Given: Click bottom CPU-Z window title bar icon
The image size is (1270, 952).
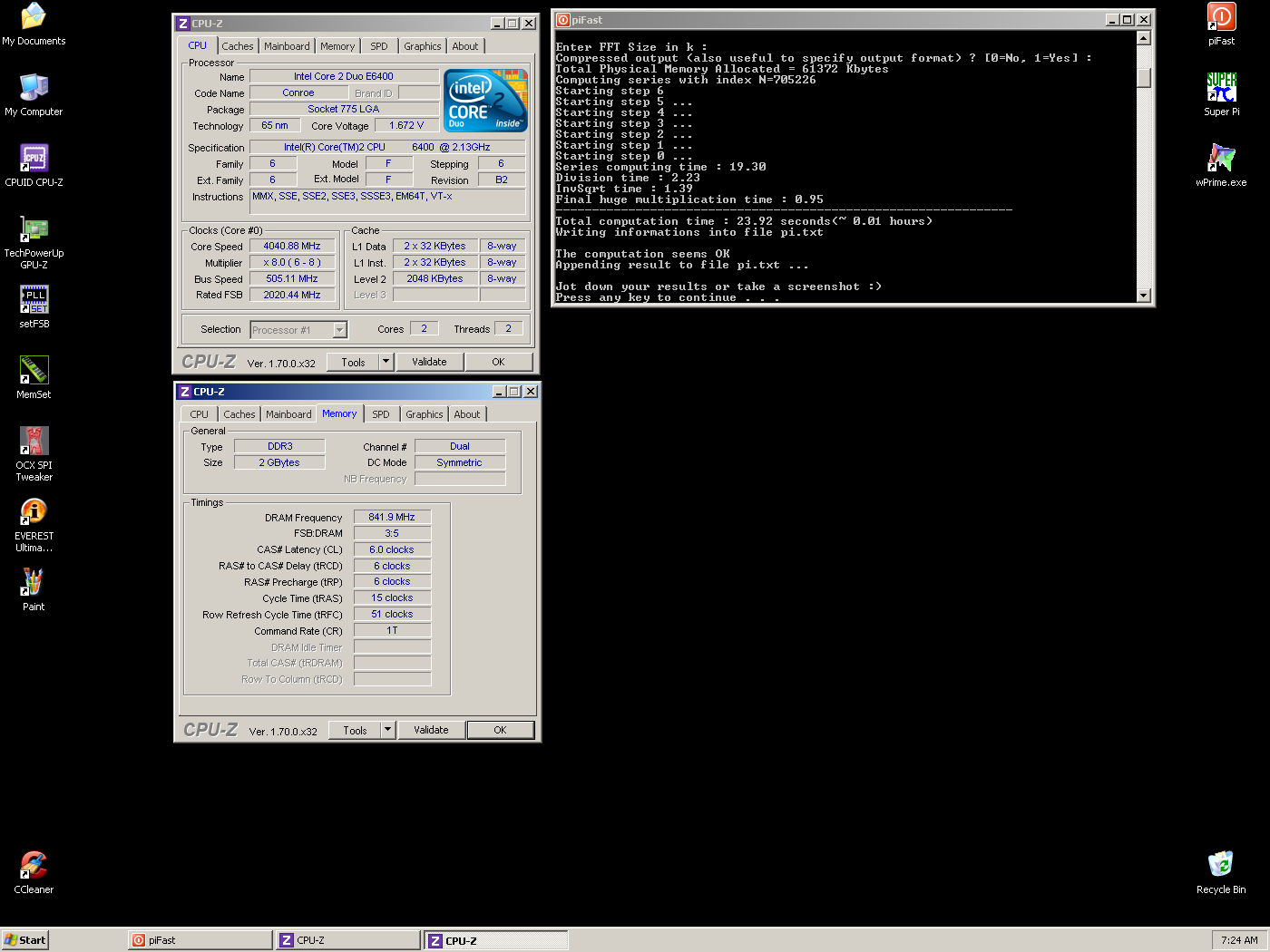Looking at the screenshot, I should [x=185, y=392].
